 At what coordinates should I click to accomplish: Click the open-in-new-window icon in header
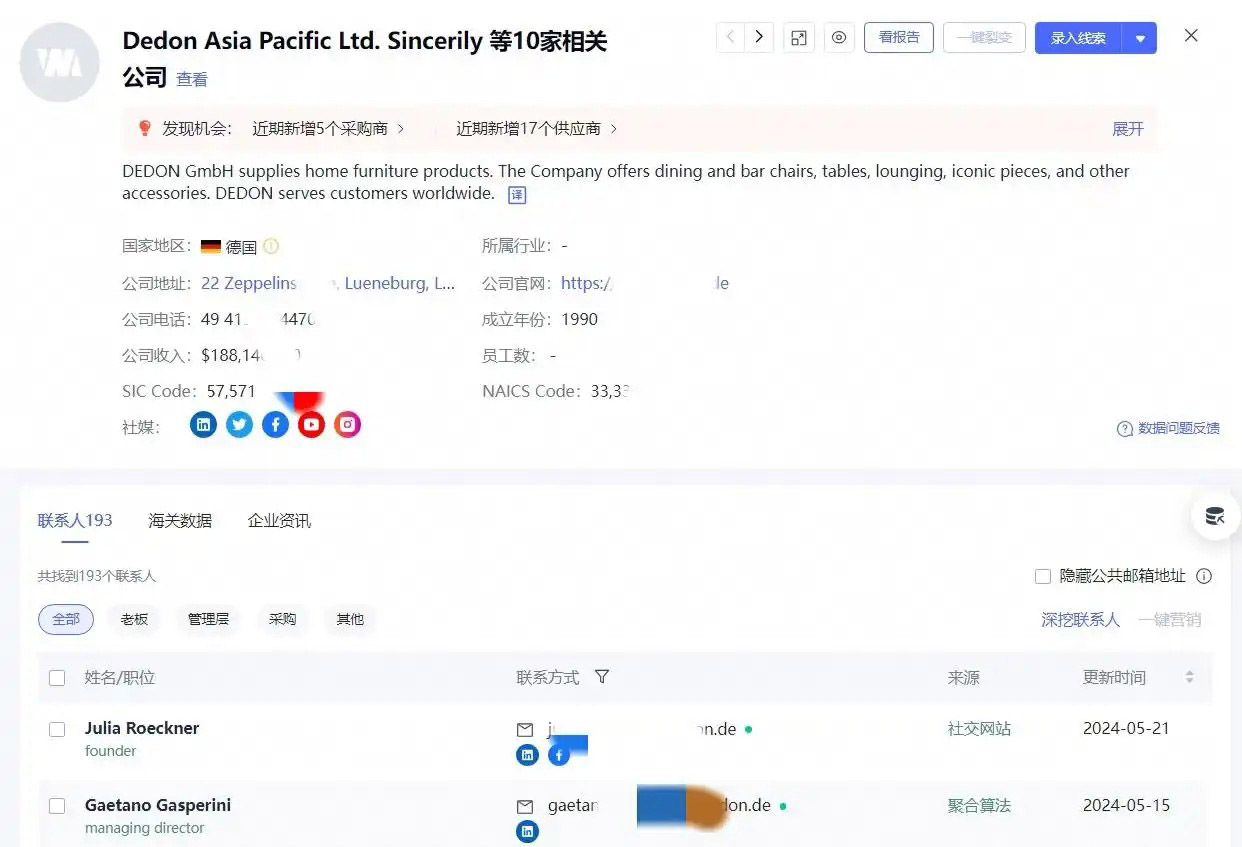tap(798, 38)
